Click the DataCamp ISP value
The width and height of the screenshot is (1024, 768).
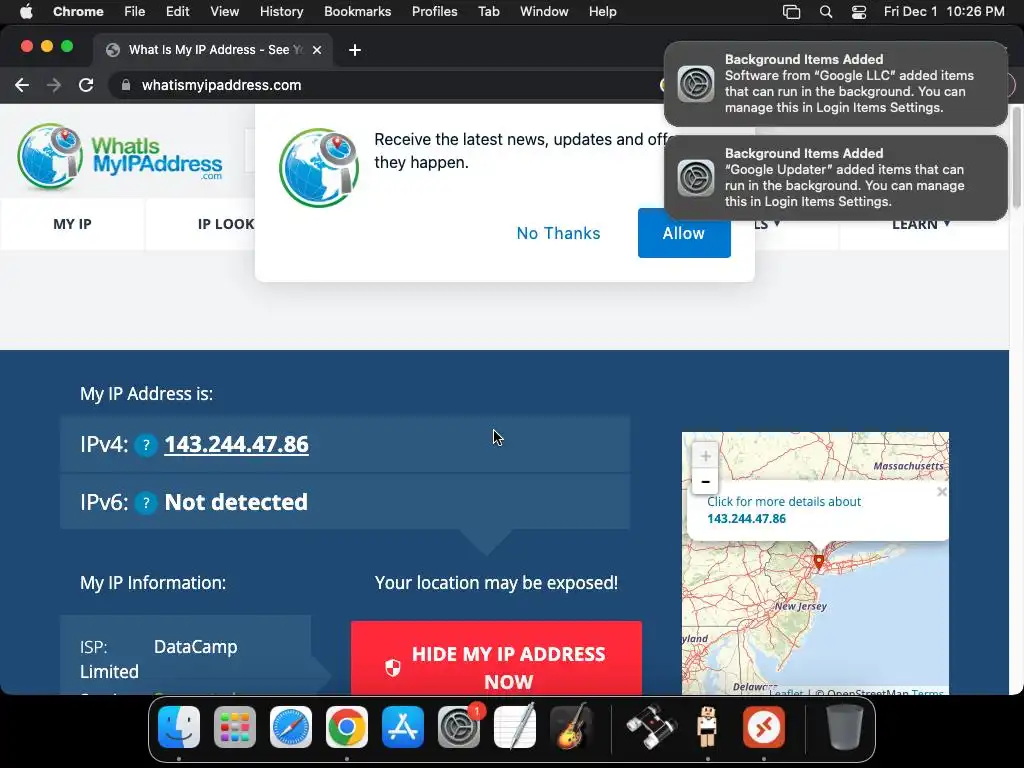point(195,647)
